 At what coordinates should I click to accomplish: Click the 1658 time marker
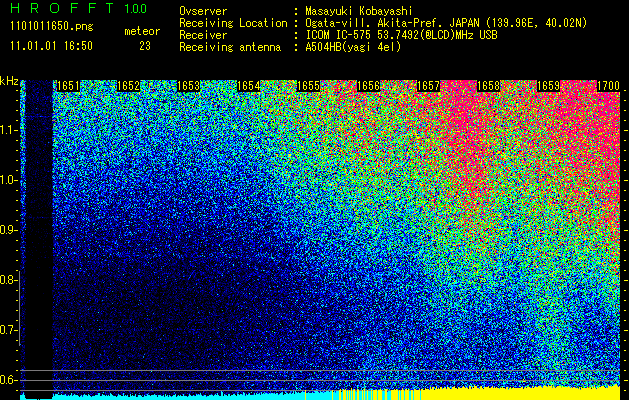point(489,86)
